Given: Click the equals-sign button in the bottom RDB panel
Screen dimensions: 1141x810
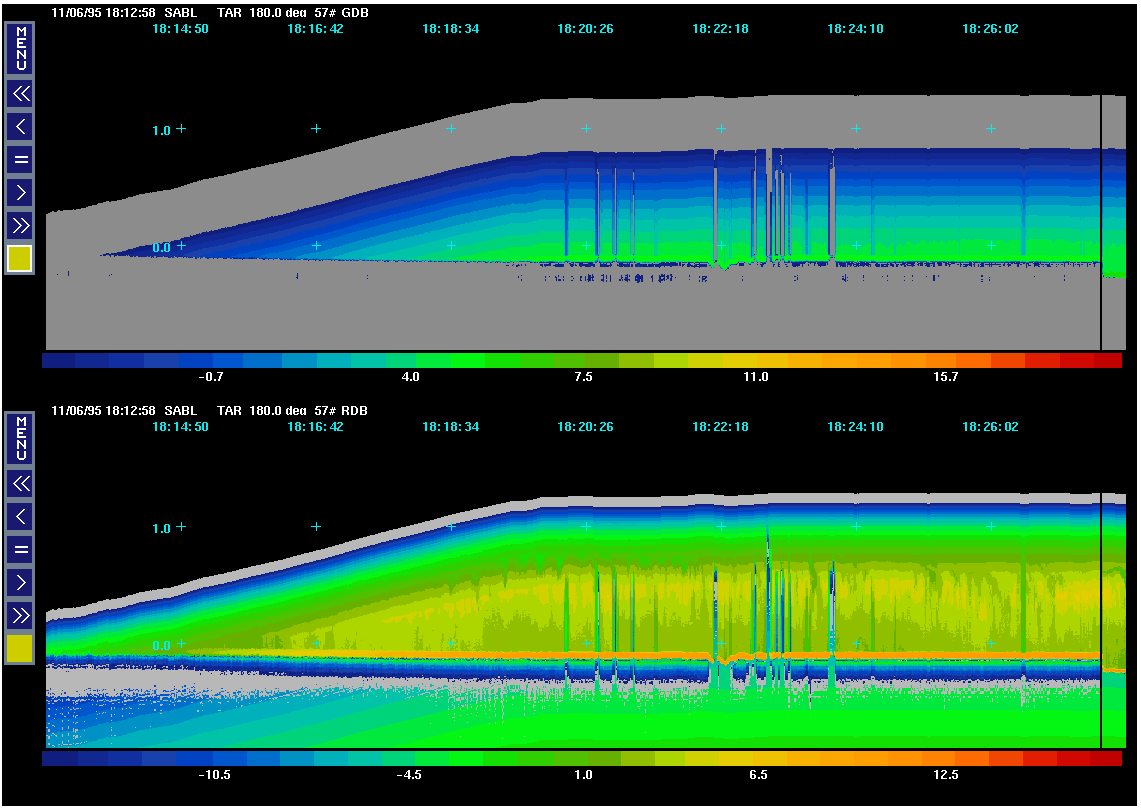Looking at the screenshot, I should coord(20,549).
